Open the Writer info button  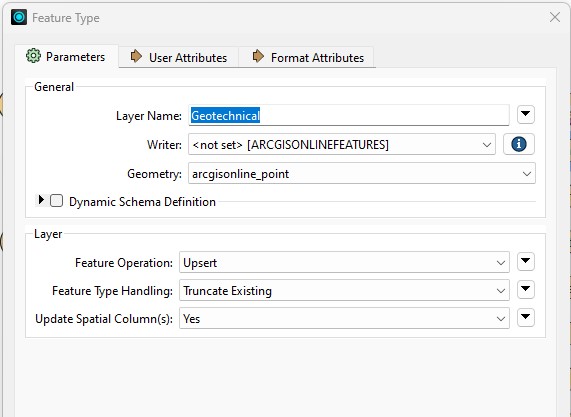coord(519,144)
